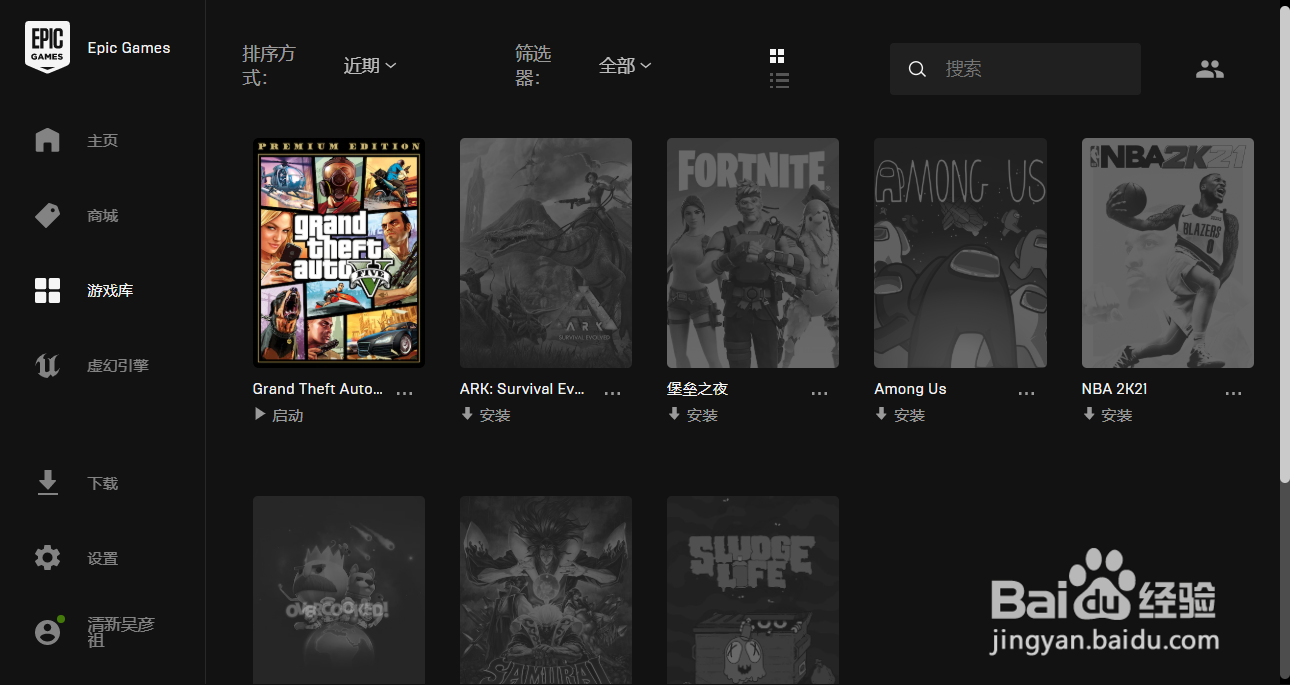This screenshot has height=685, width=1290.
Task: Click the account avatar icon
Action: tap(47, 632)
